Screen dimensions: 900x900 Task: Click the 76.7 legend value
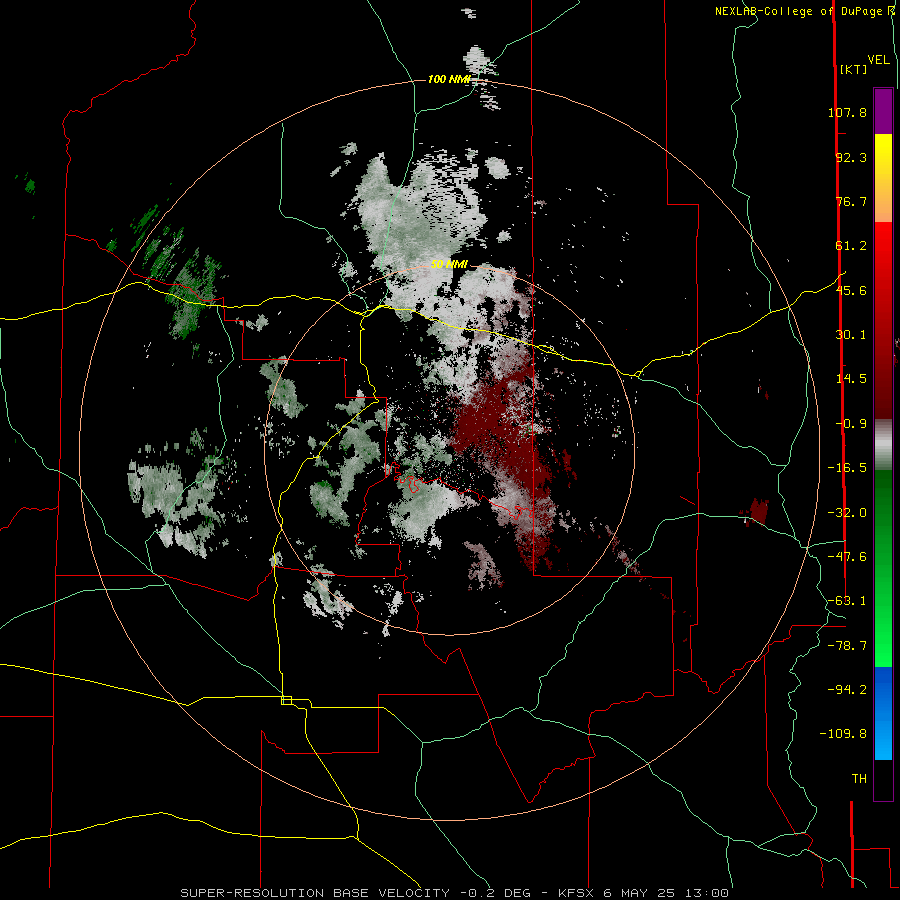tap(851, 201)
